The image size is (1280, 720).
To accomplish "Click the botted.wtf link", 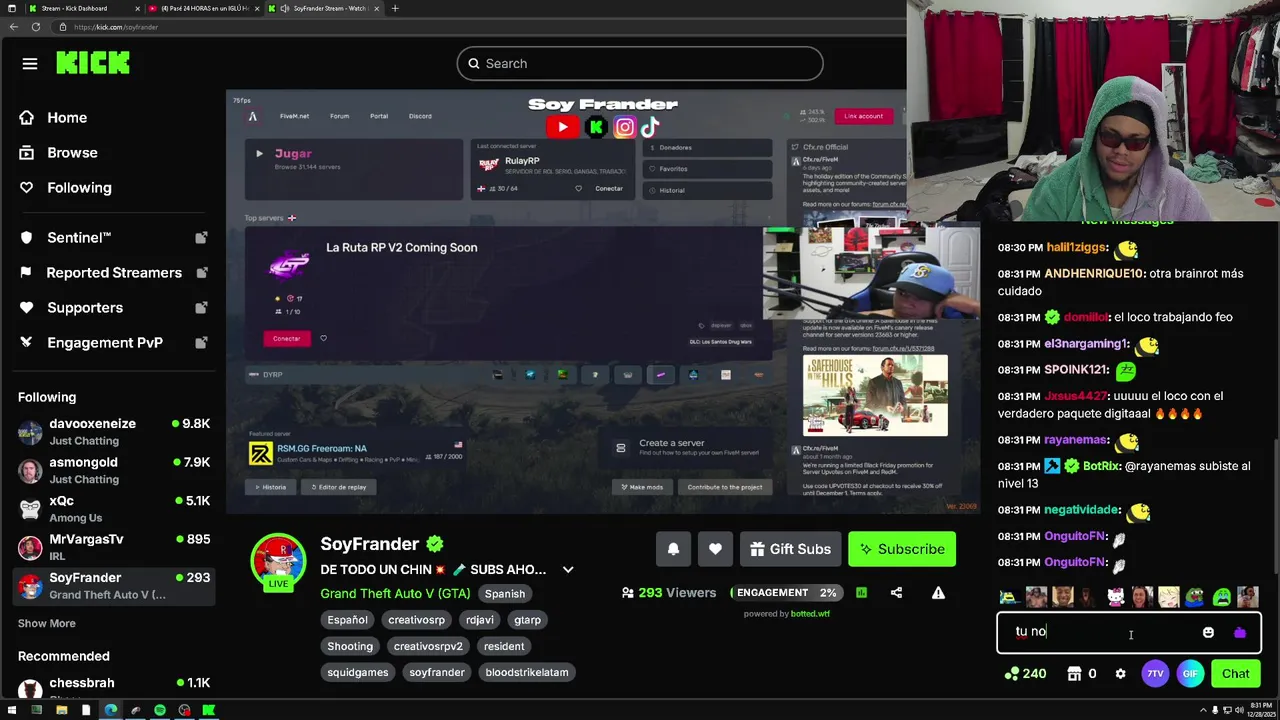I will (x=810, y=614).
